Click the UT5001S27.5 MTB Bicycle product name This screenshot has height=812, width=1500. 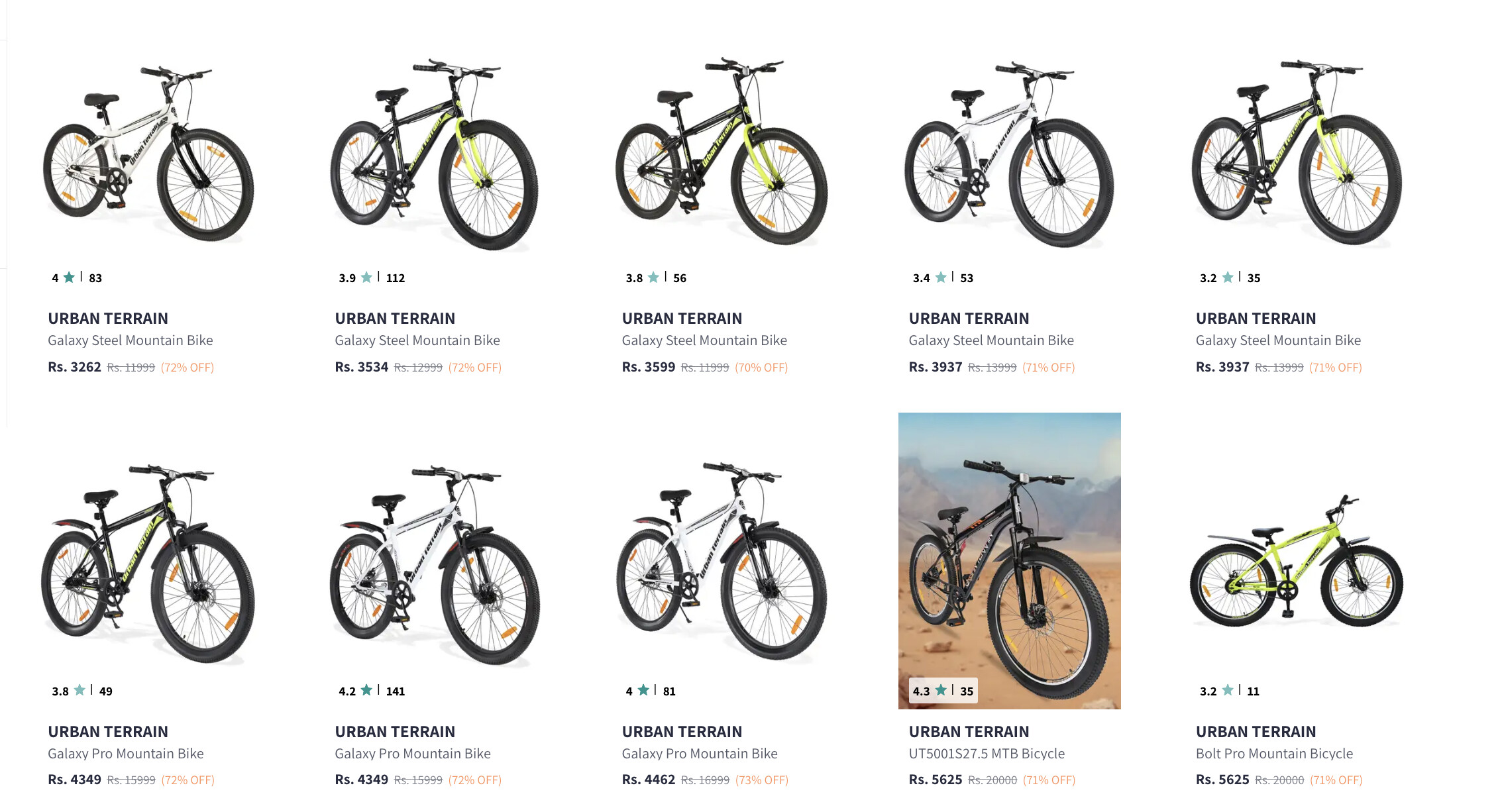[987, 754]
